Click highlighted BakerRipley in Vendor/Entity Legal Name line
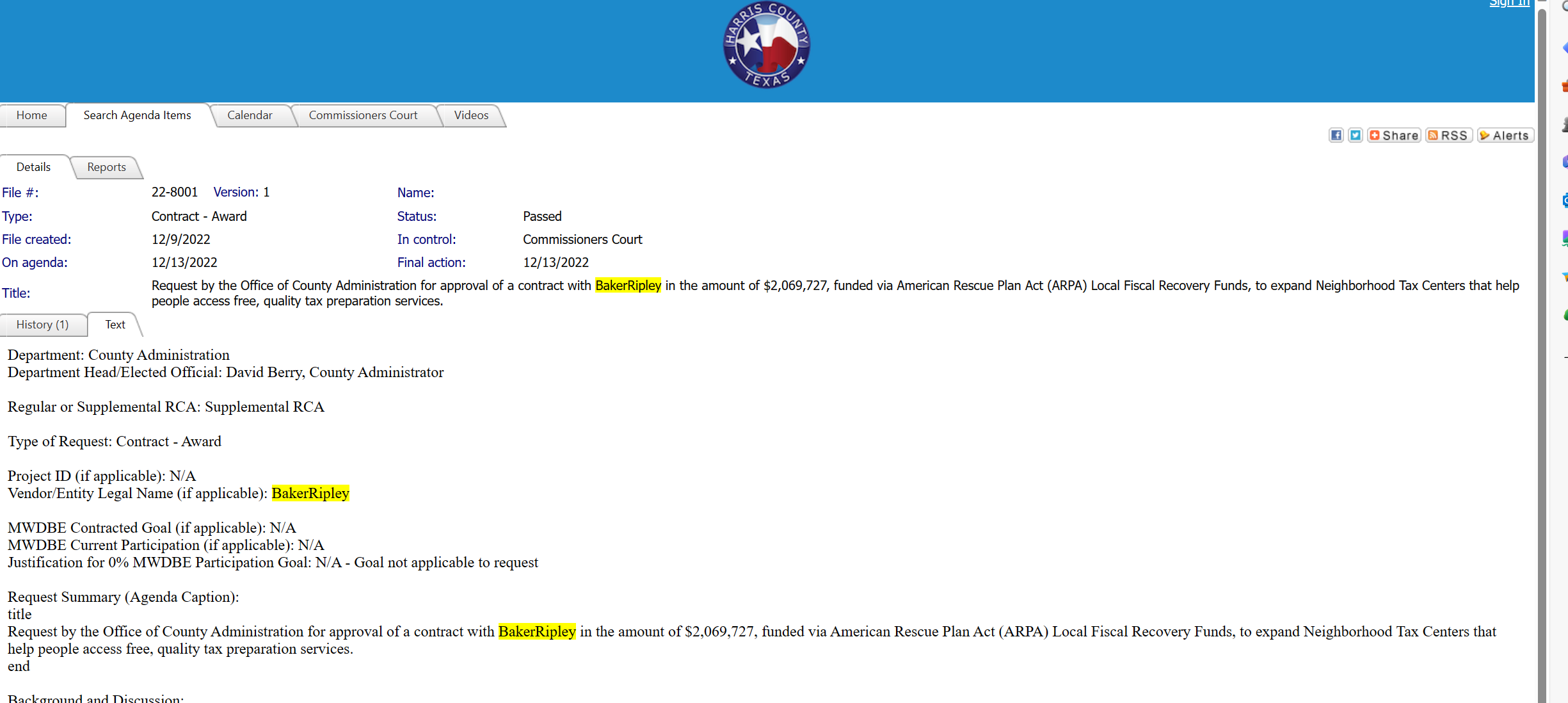Image resolution: width=1568 pixels, height=703 pixels. pyautogui.click(x=310, y=494)
